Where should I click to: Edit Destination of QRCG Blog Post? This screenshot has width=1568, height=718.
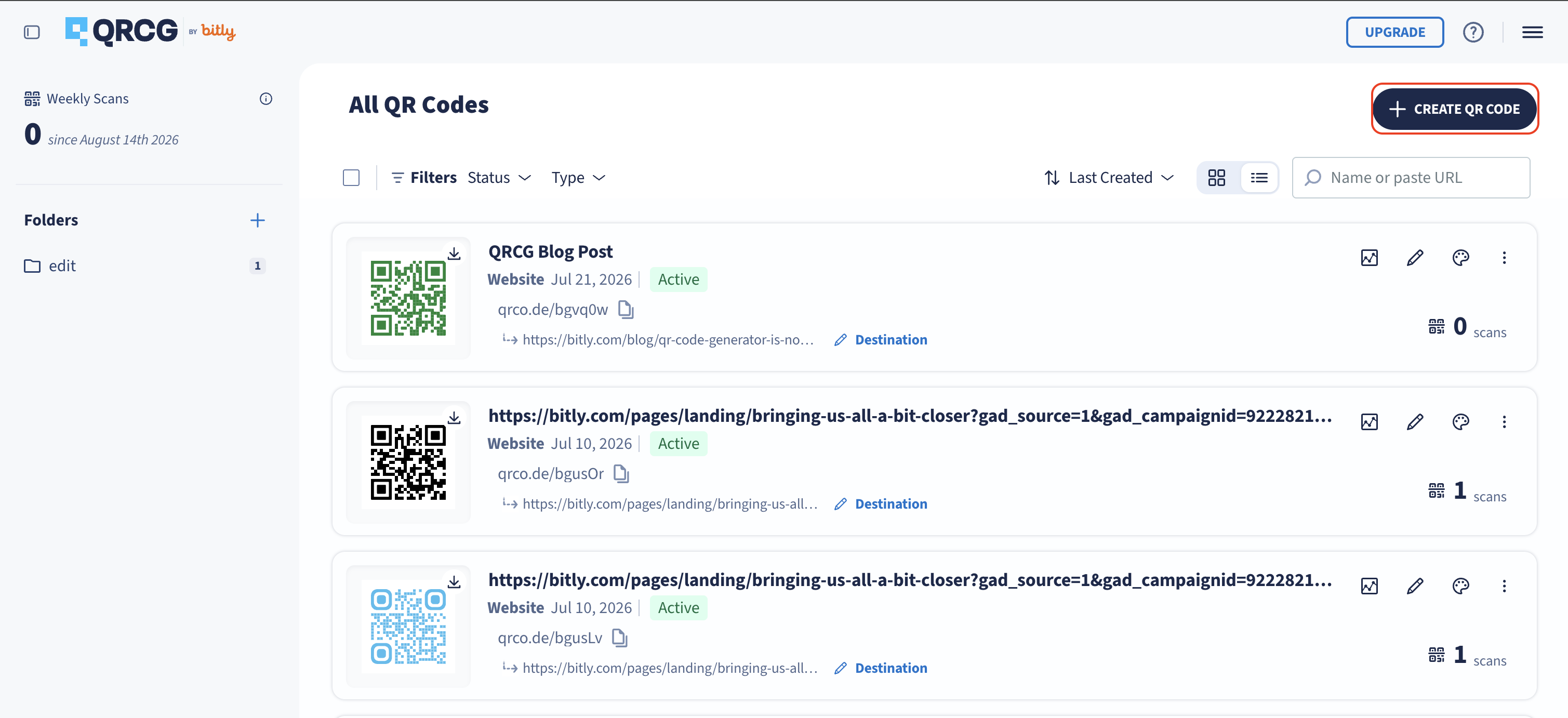(881, 340)
